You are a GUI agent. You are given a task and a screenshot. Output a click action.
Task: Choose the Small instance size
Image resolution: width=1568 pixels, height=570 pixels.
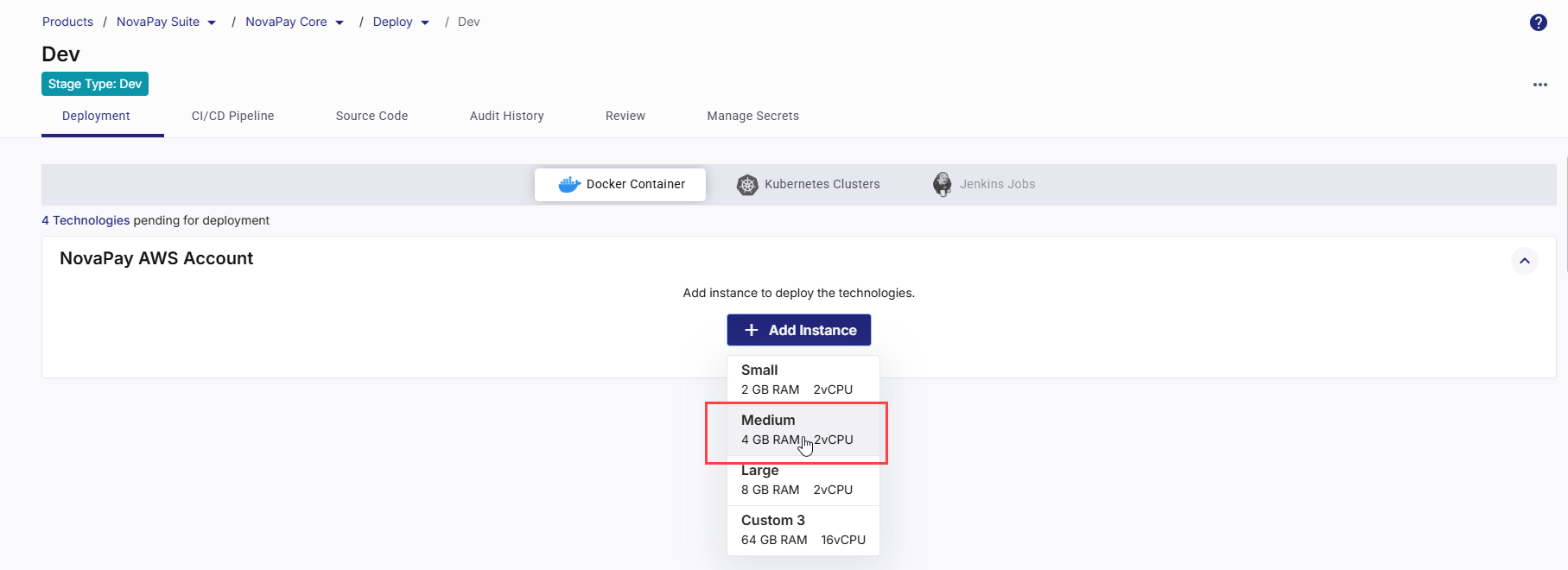pyautogui.click(x=803, y=380)
